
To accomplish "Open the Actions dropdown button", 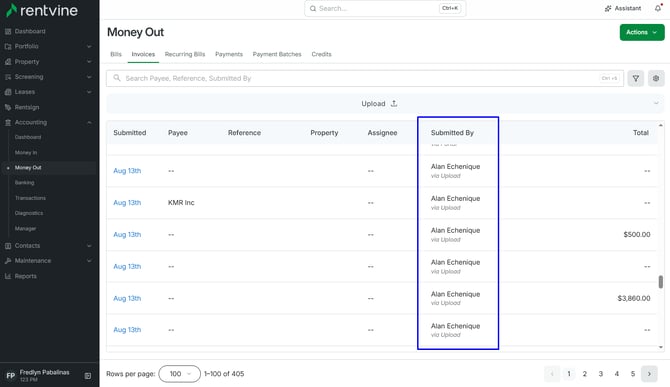I will tap(642, 32).
